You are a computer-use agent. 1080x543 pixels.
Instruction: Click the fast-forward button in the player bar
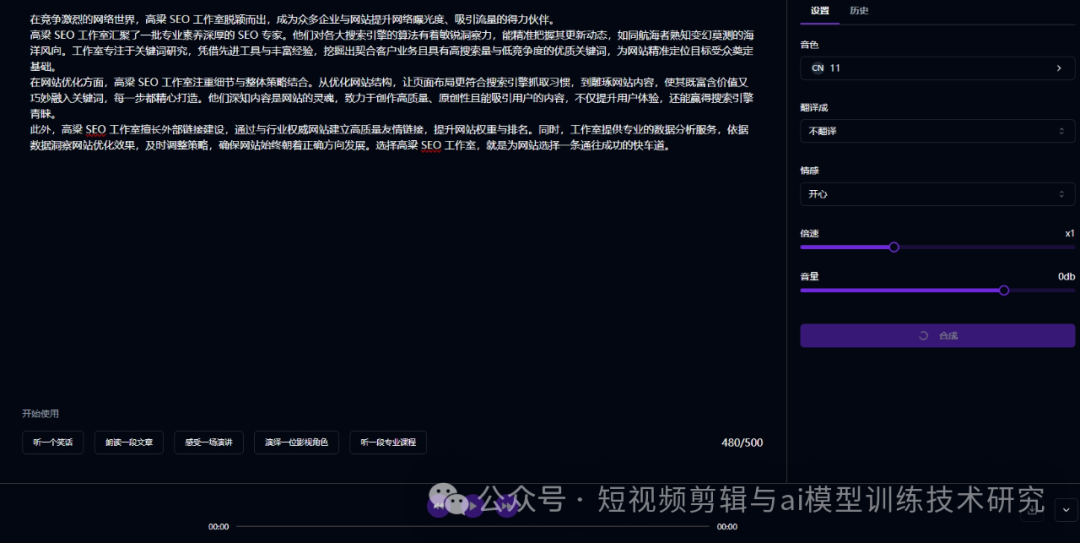[508, 506]
